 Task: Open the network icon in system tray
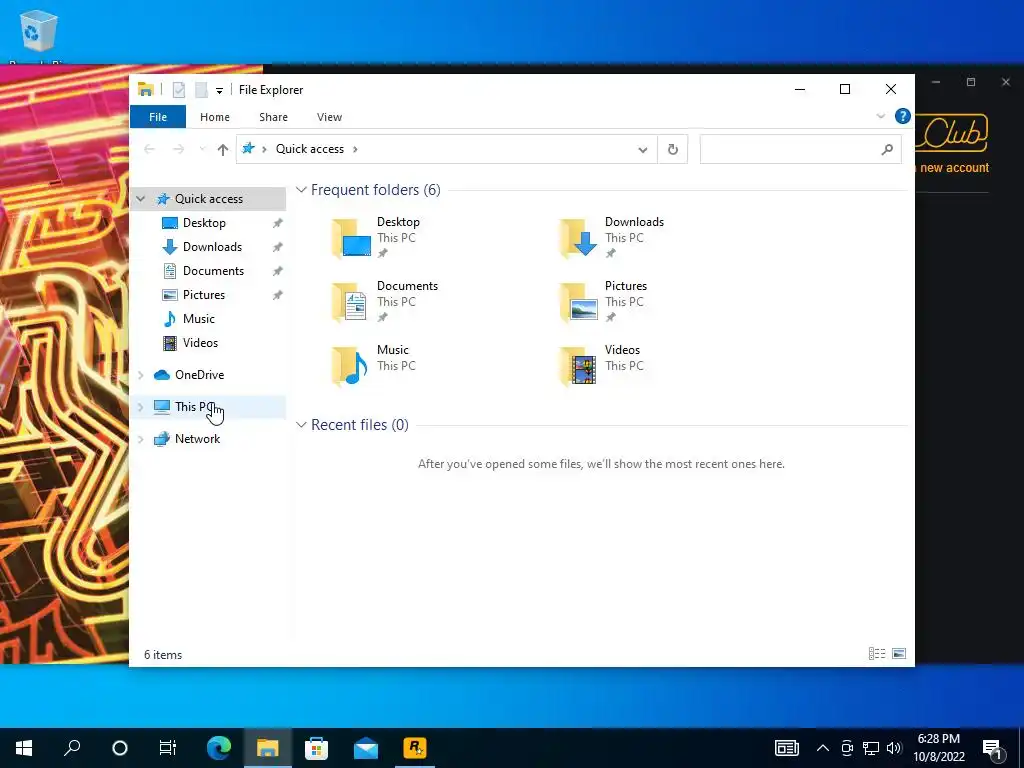tap(871, 748)
